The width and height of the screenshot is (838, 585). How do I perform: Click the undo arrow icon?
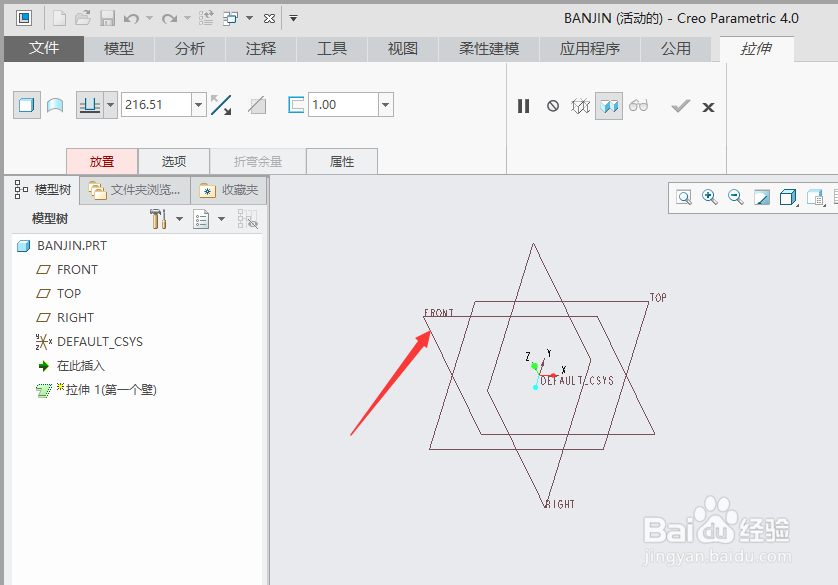click(131, 19)
